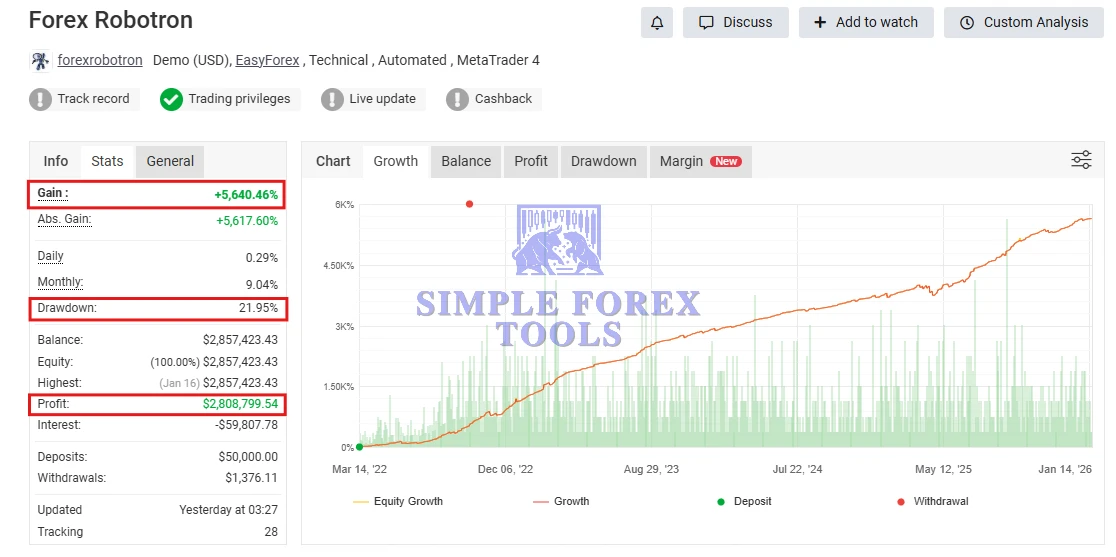Screen dimensions: 1116x557
Task: Toggle the Deposit legend item
Action: point(744,502)
